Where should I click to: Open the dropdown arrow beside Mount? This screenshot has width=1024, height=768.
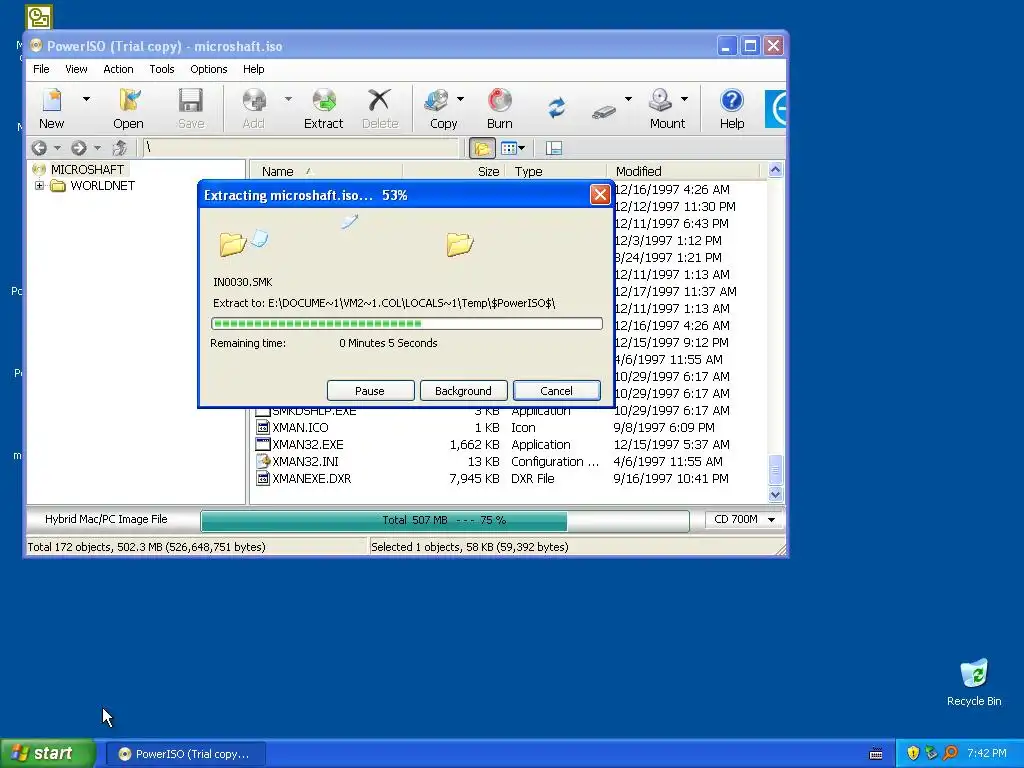point(684,99)
